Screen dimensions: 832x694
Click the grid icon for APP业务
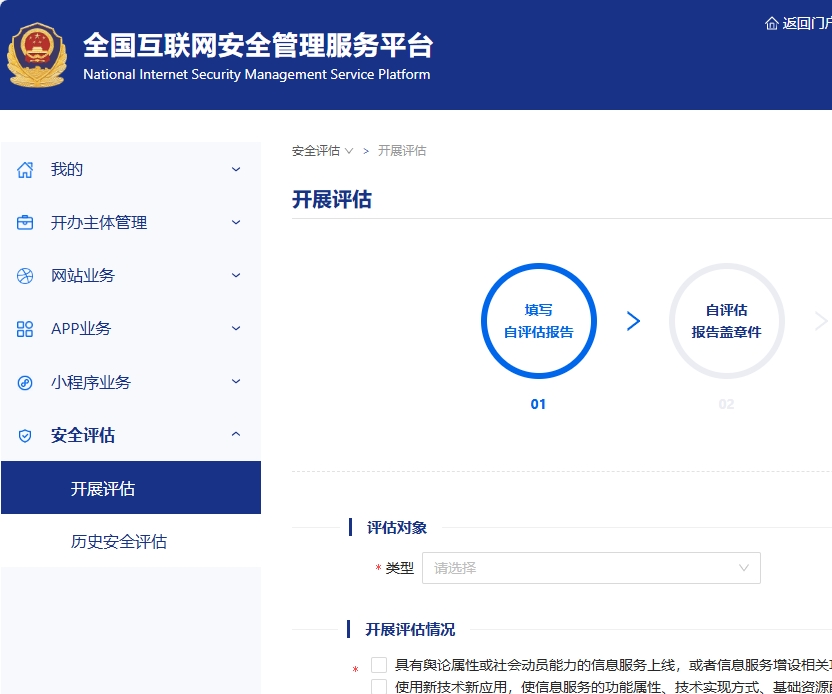(x=26, y=329)
